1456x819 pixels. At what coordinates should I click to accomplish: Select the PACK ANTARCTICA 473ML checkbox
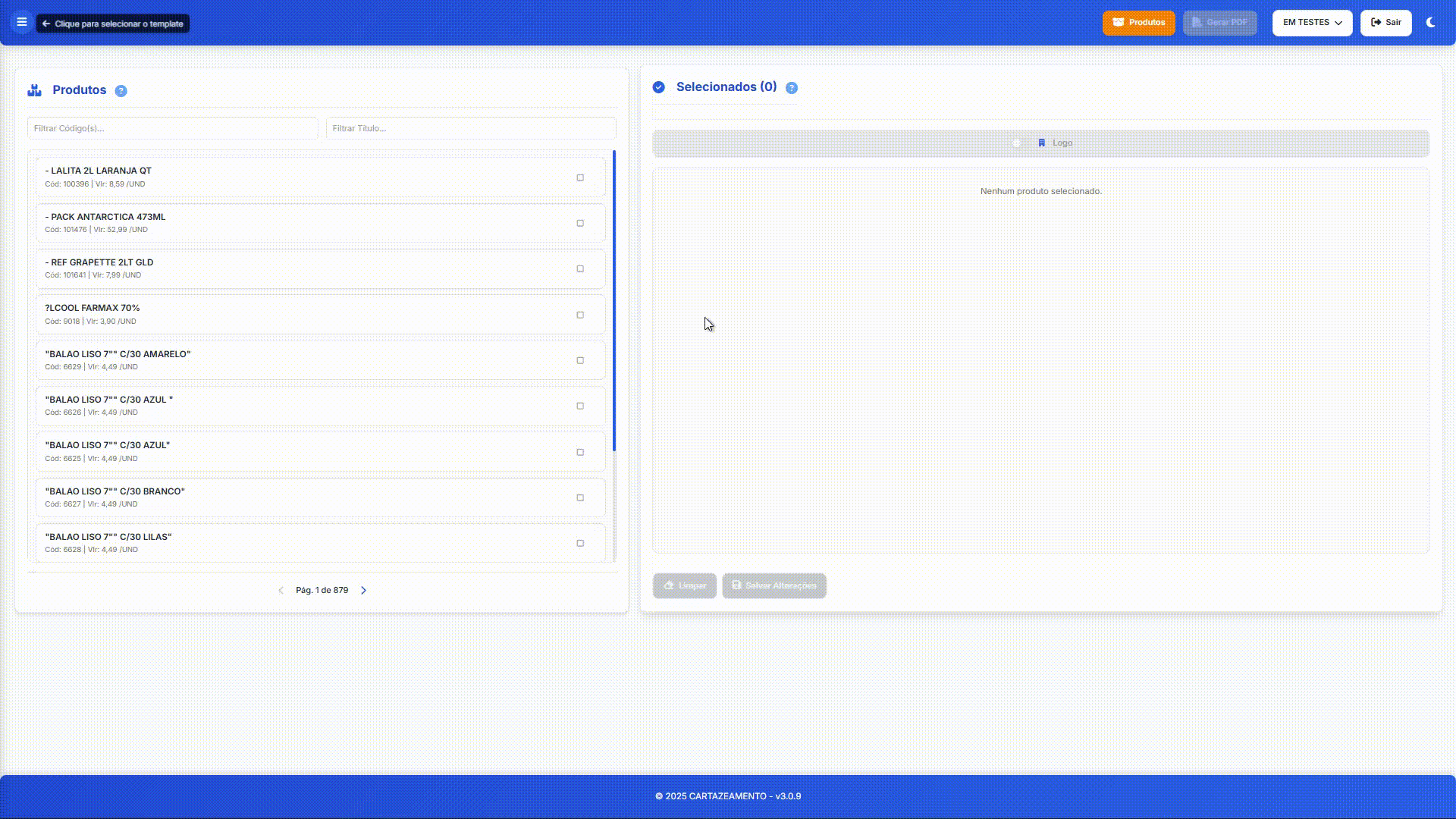click(580, 224)
